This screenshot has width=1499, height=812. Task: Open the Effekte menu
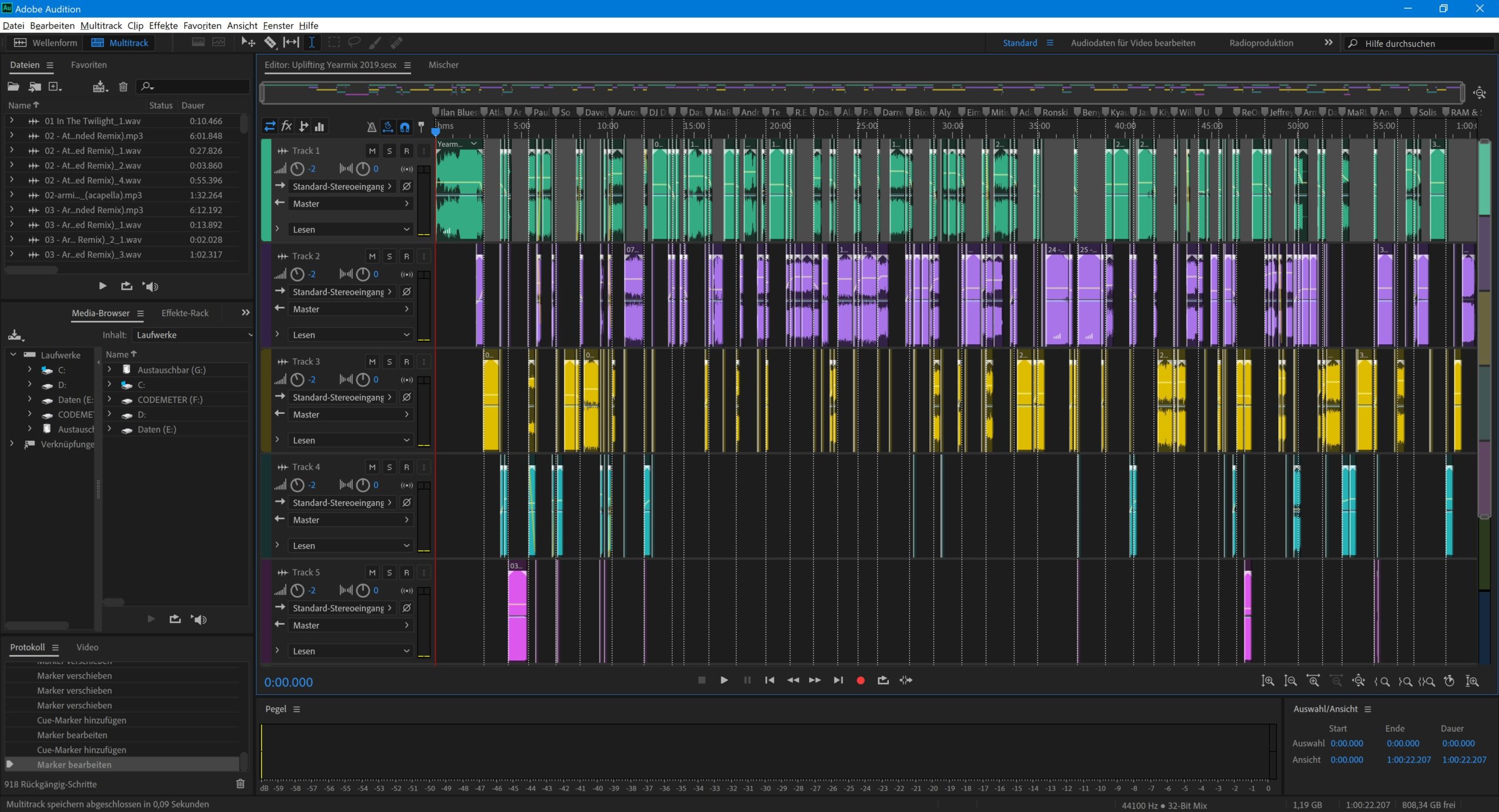(x=163, y=26)
